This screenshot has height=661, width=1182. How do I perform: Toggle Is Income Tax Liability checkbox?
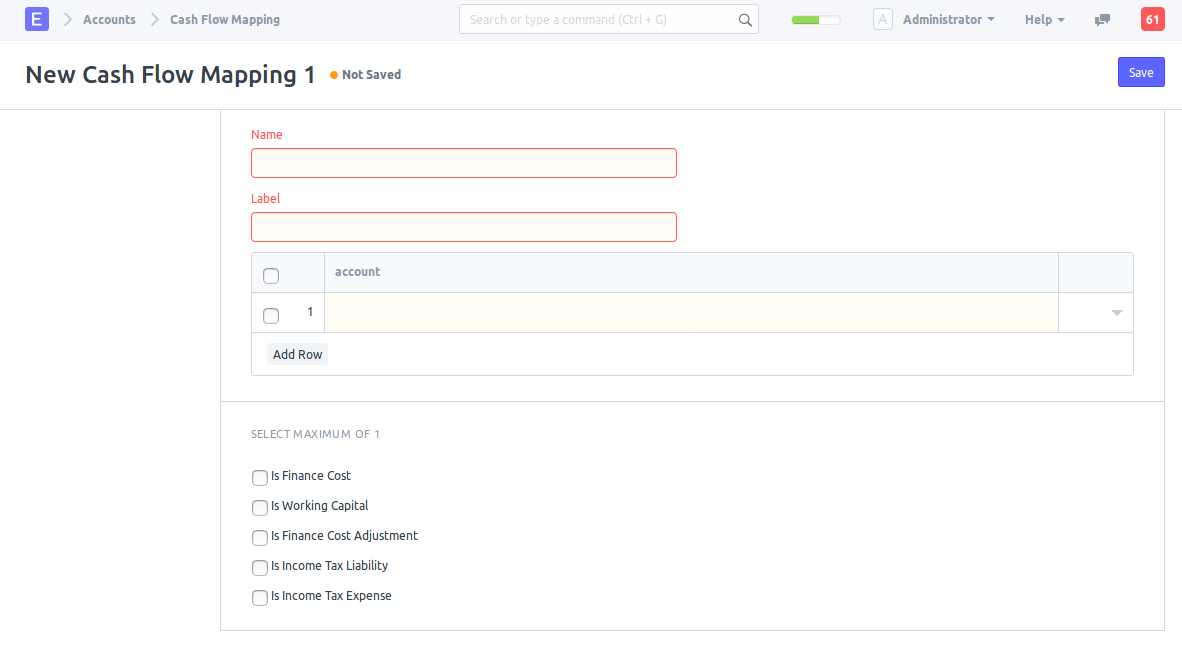coord(260,568)
